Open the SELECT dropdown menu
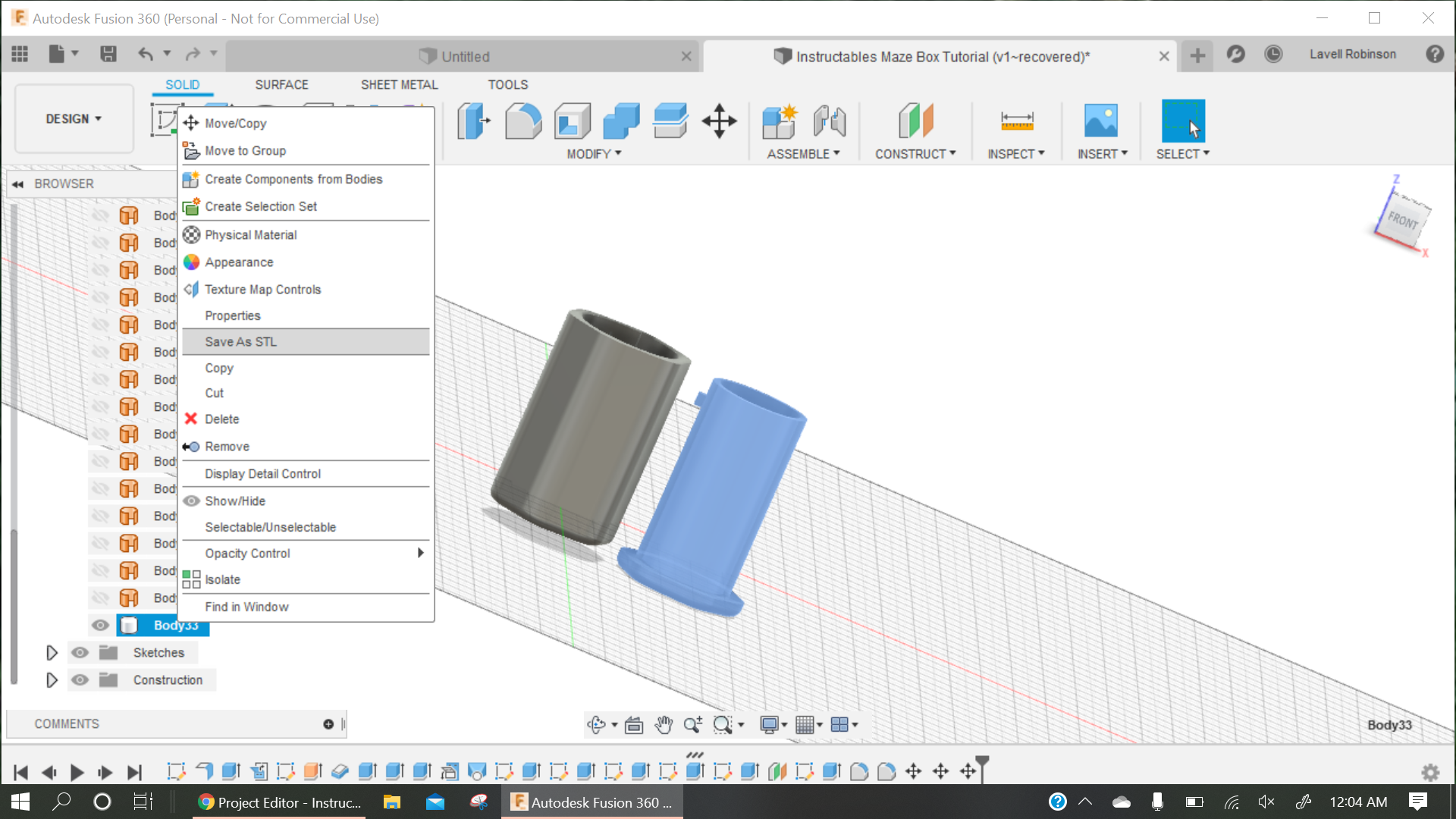Viewport: 1456px width, 819px height. click(1183, 154)
